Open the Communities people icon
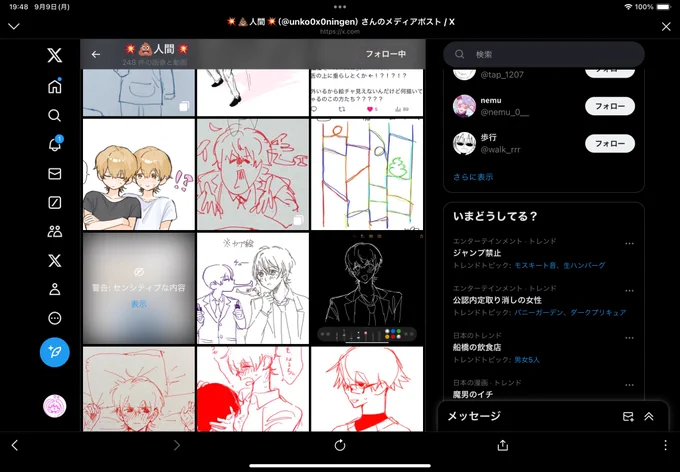Viewport: 680px width, 472px height. coord(55,232)
